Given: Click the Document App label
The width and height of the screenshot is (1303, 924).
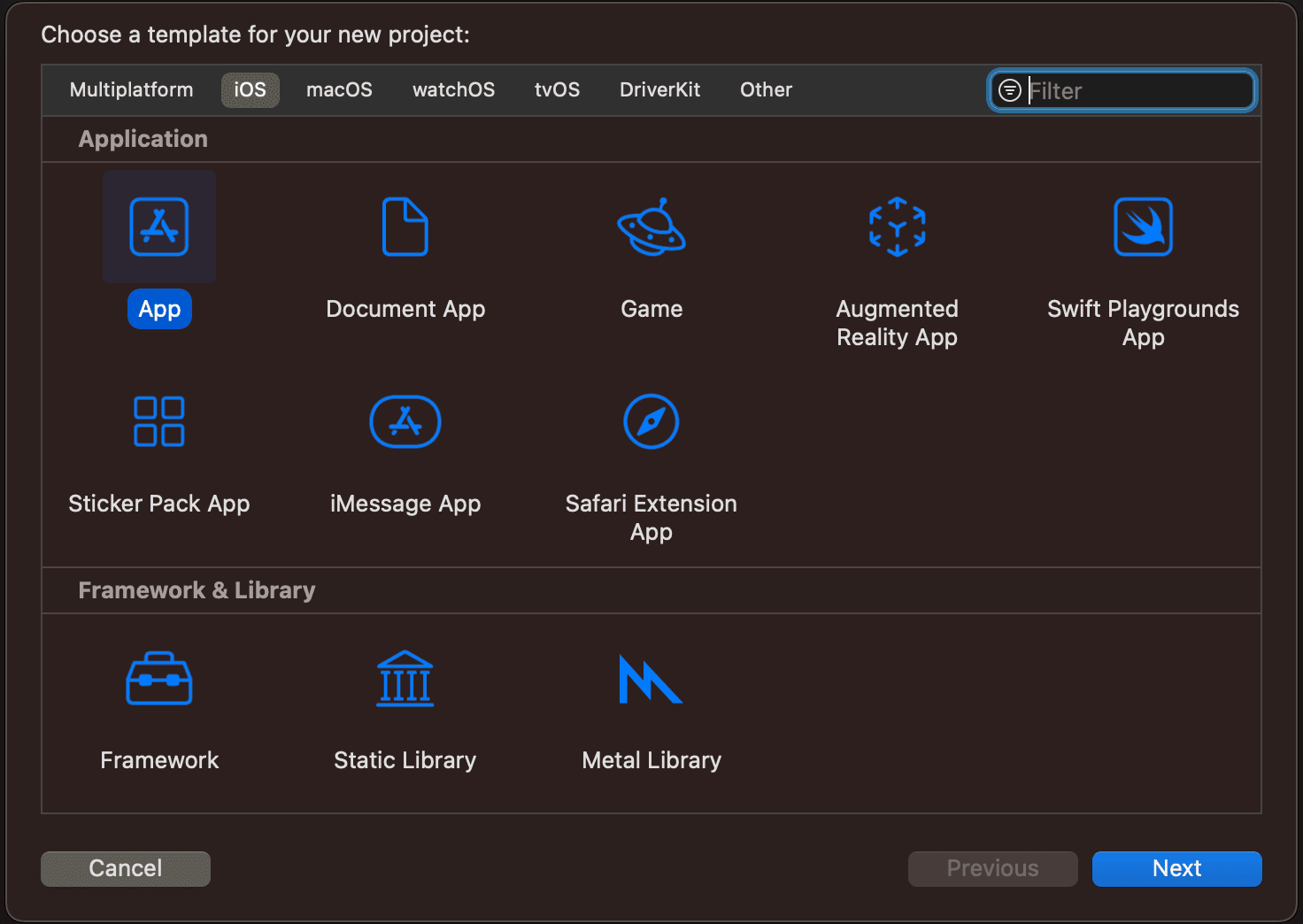Looking at the screenshot, I should [x=405, y=309].
